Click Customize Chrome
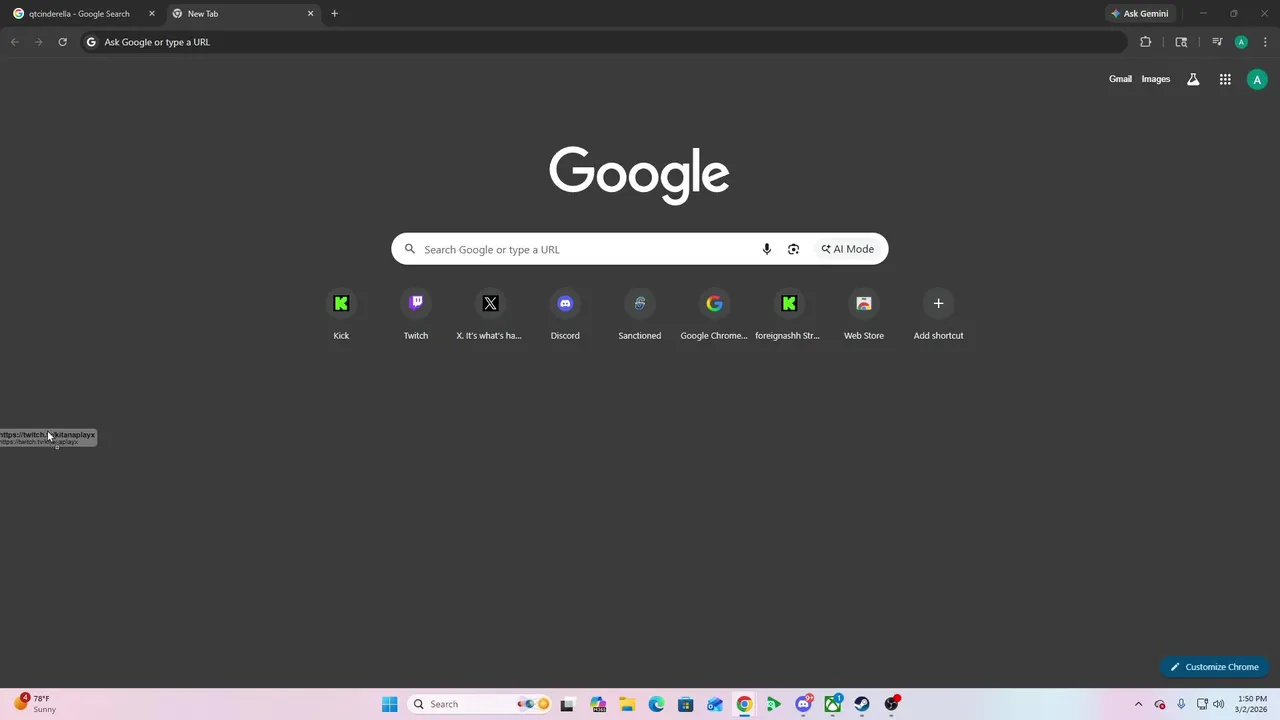The width and height of the screenshot is (1280, 720). point(1215,667)
